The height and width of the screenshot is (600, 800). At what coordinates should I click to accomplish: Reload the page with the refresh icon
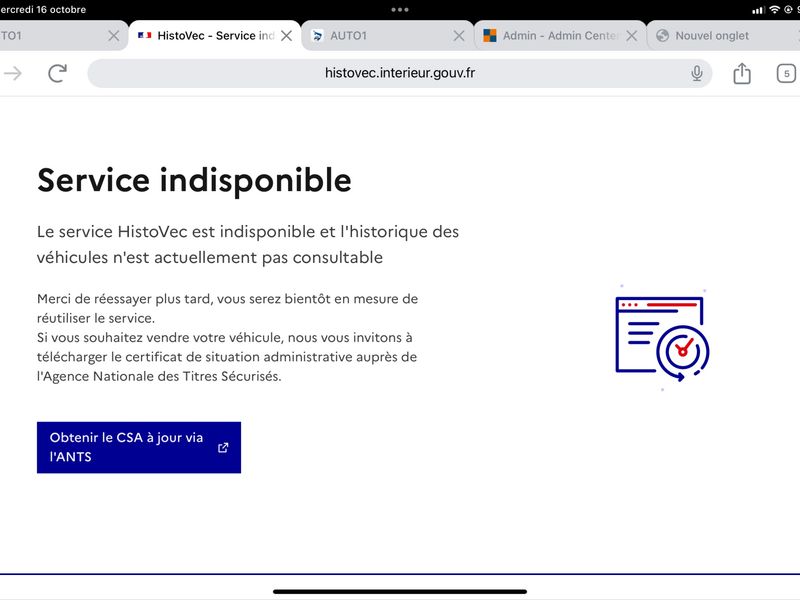point(58,73)
